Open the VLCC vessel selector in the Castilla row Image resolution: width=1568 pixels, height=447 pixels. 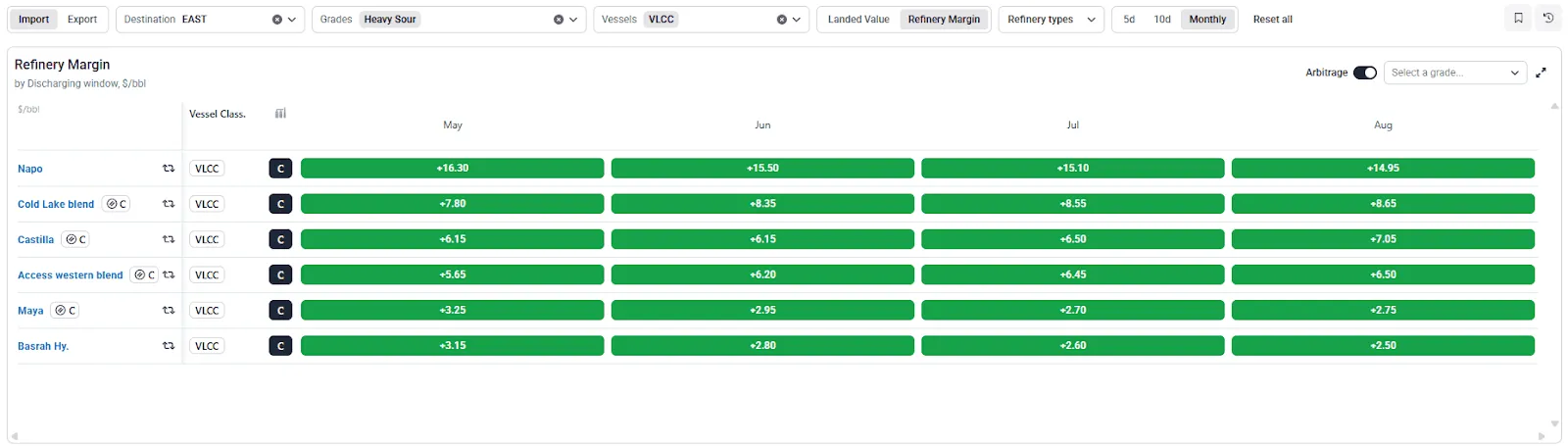pos(207,239)
